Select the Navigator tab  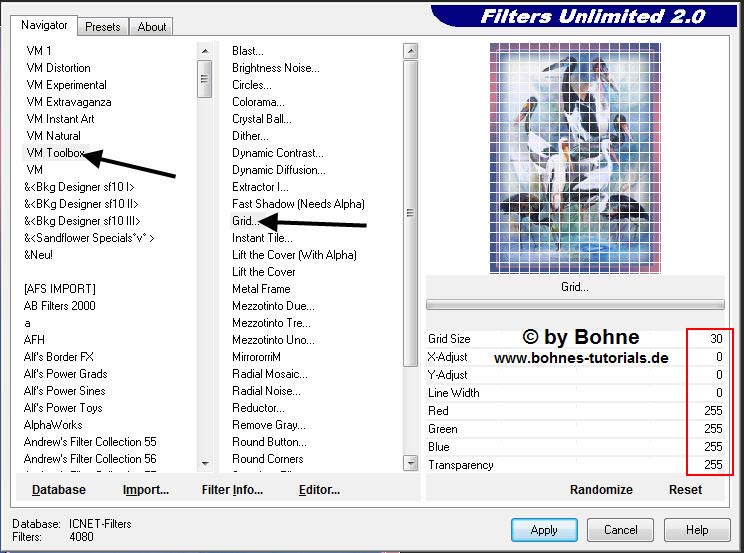[x=45, y=25]
